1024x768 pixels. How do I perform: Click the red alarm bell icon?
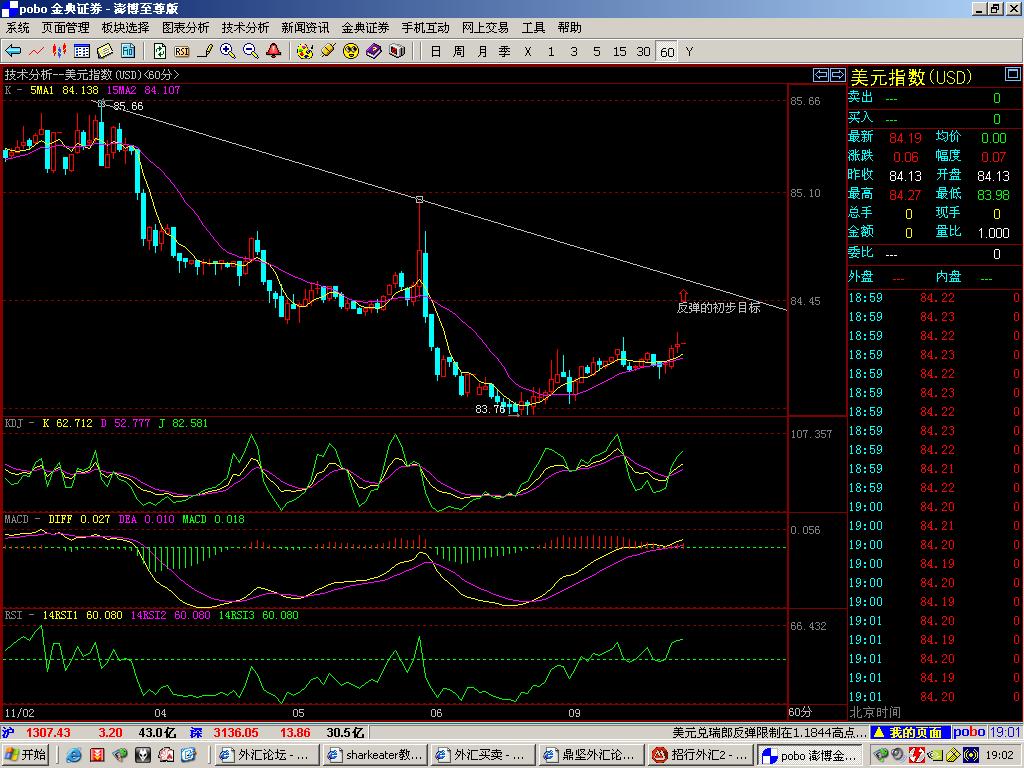click(273, 51)
